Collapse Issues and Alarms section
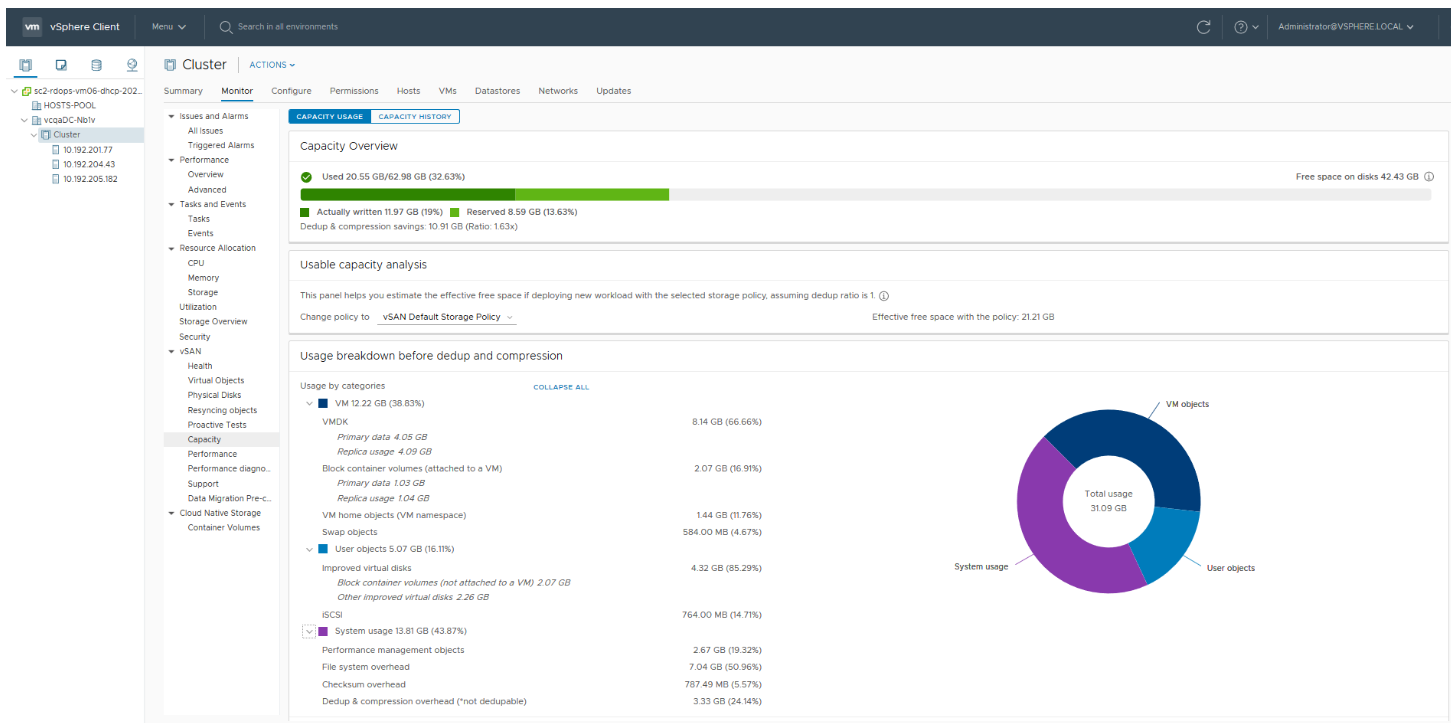Screen dimensions: 1451x723 [x=171, y=116]
